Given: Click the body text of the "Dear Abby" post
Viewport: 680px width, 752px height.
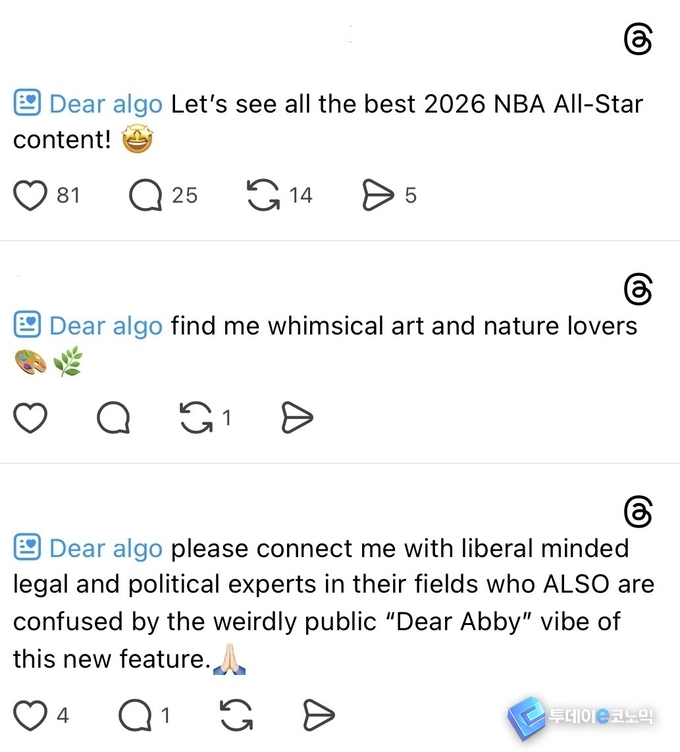Looking at the screenshot, I should tap(330, 603).
